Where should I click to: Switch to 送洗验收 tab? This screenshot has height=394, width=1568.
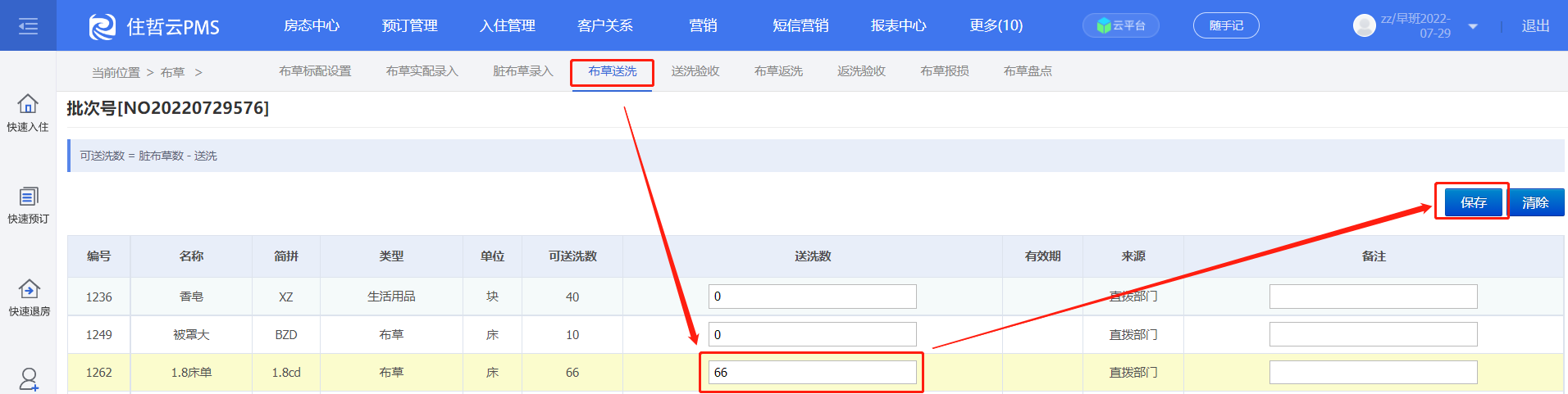point(695,71)
